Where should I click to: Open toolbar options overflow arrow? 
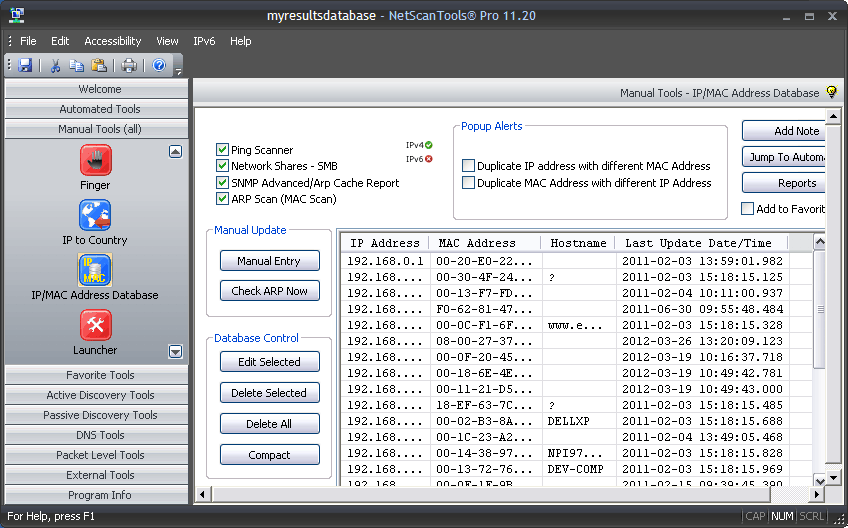[178, 70]
